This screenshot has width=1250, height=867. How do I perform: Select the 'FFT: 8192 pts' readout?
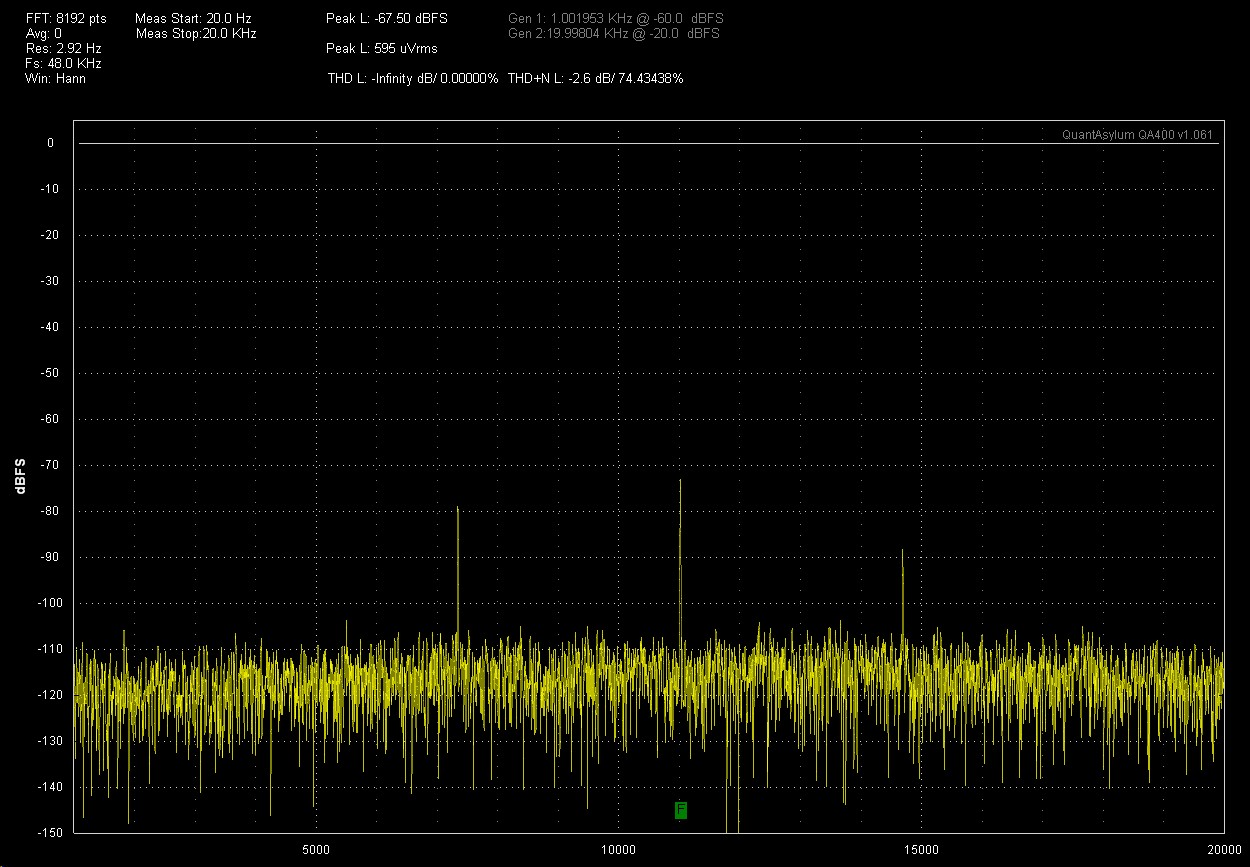coord(66,19)
